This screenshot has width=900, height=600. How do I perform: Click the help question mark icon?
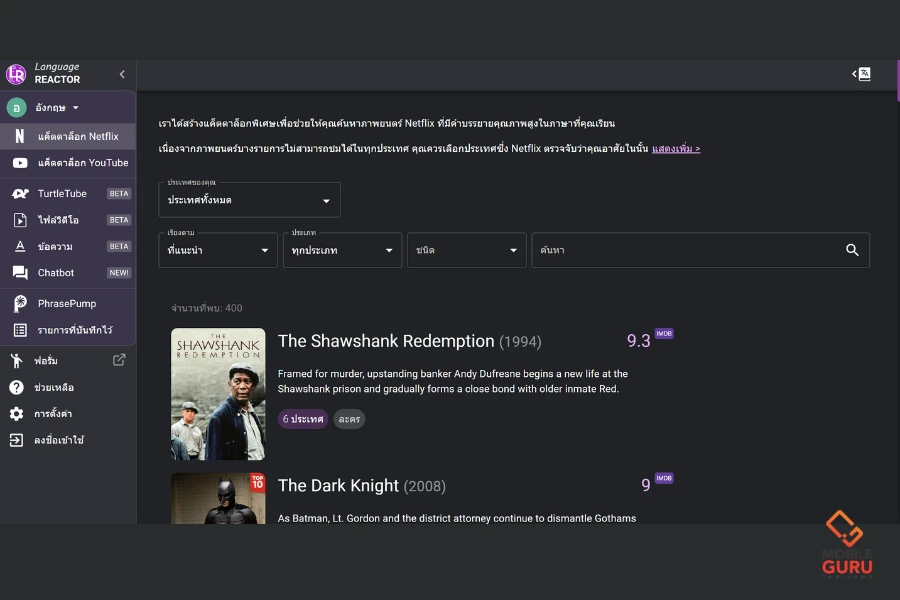pyautogui.click(x=17, y=388)
